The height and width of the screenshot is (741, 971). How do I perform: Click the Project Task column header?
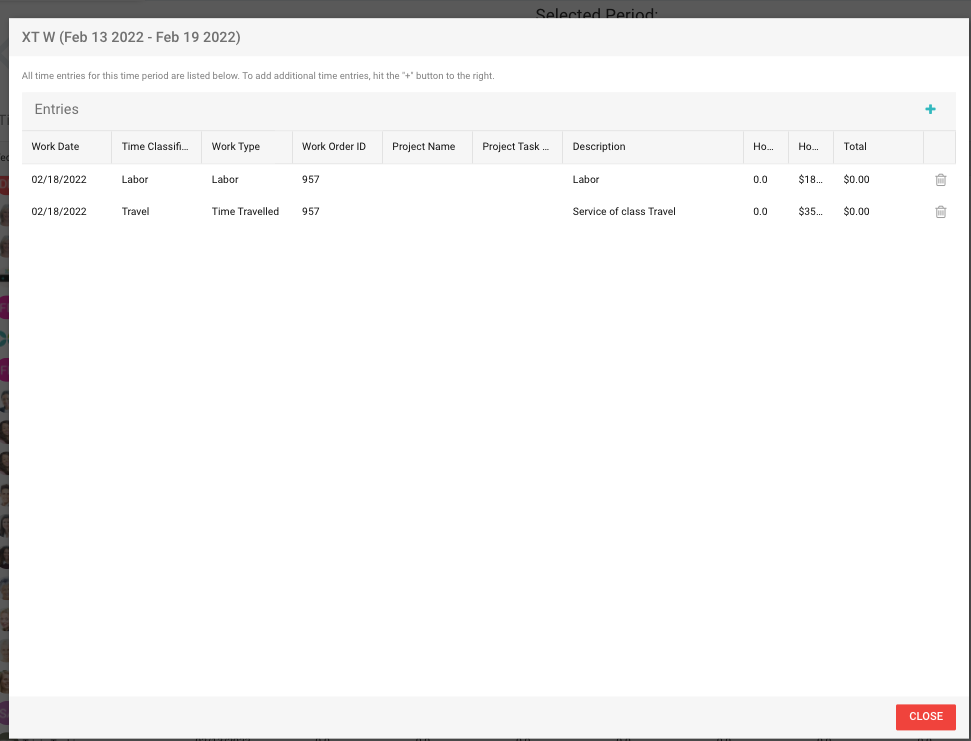pos(515,147)
